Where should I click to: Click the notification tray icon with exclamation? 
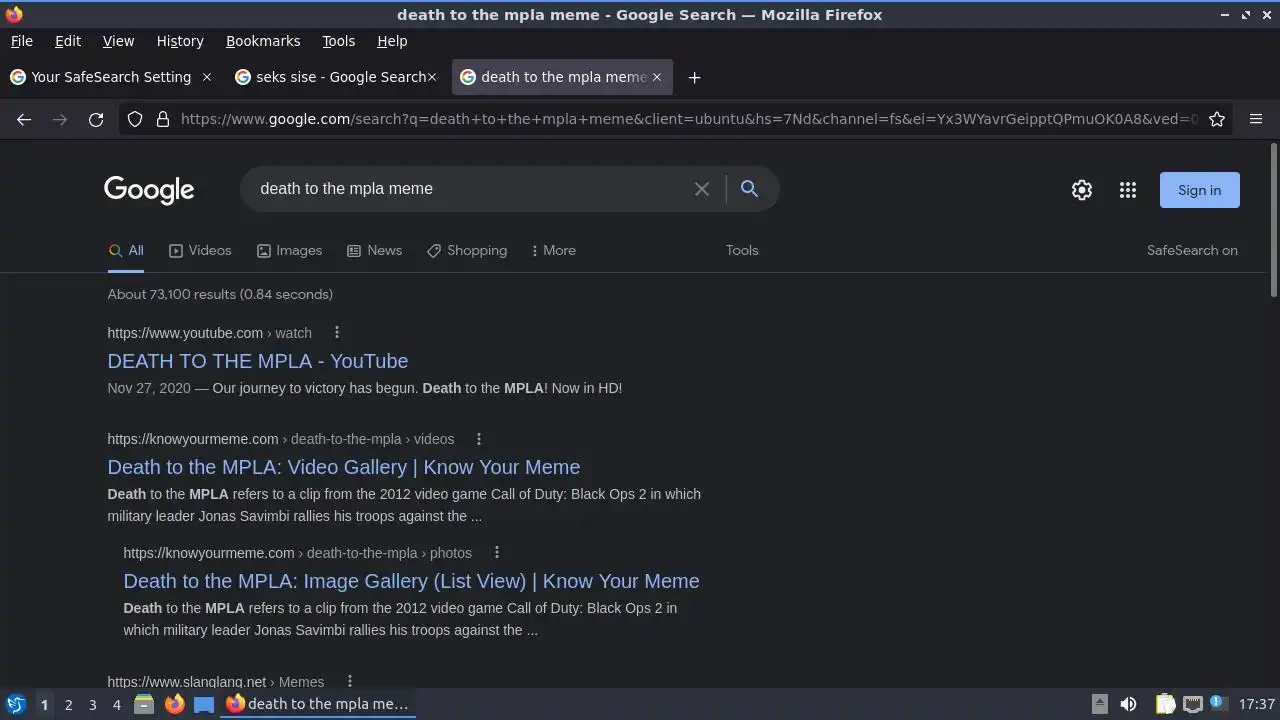(x=1217, y=703)
